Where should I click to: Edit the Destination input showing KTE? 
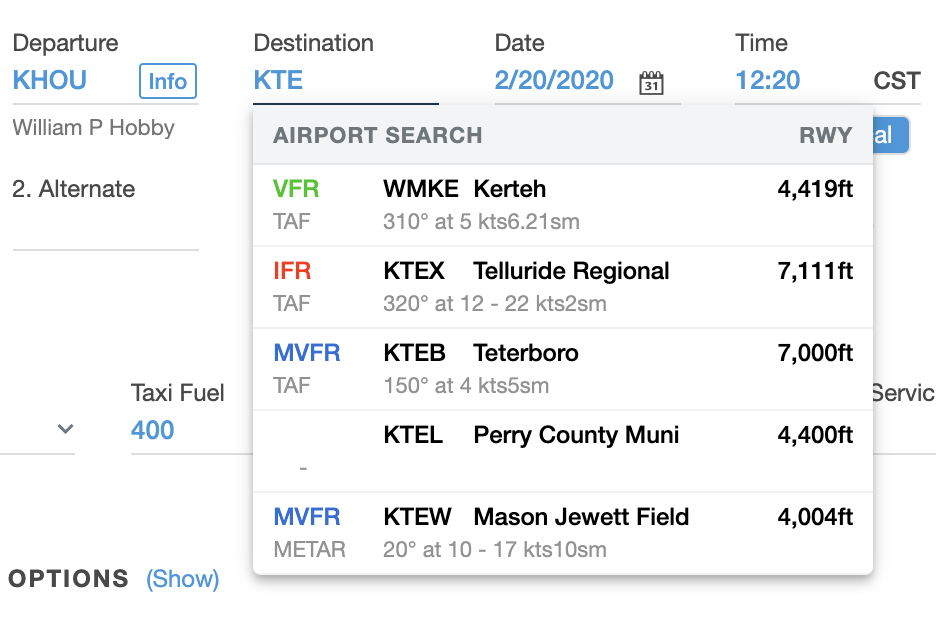point(278,81)
